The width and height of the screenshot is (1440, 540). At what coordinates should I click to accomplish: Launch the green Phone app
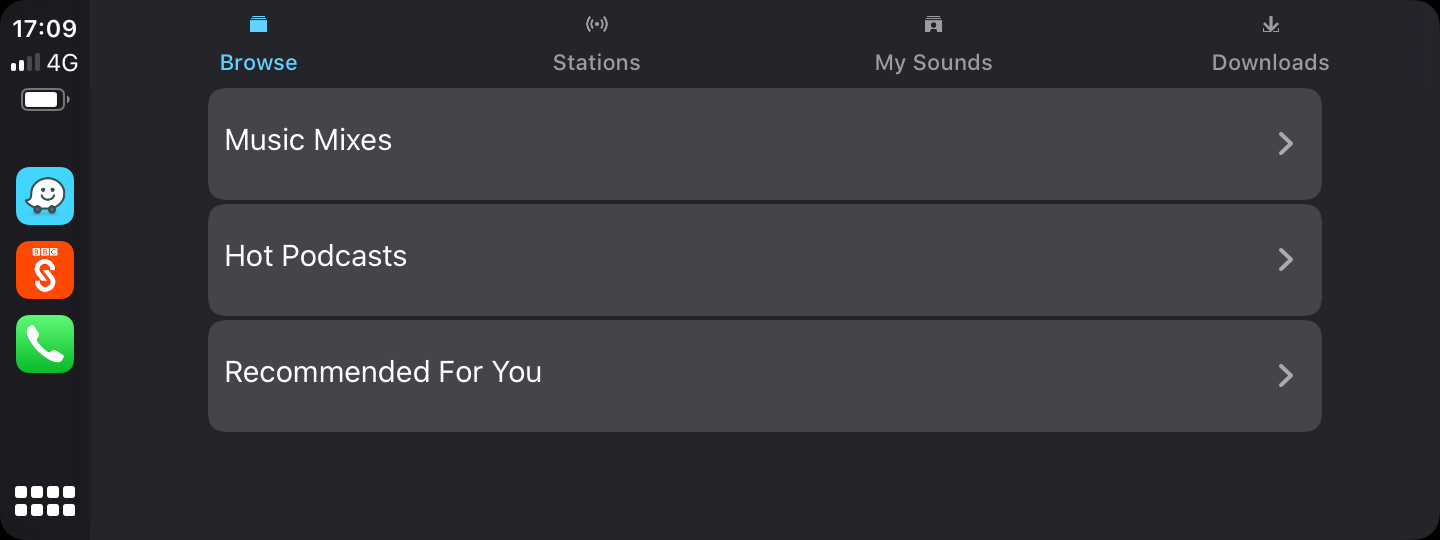45,344
